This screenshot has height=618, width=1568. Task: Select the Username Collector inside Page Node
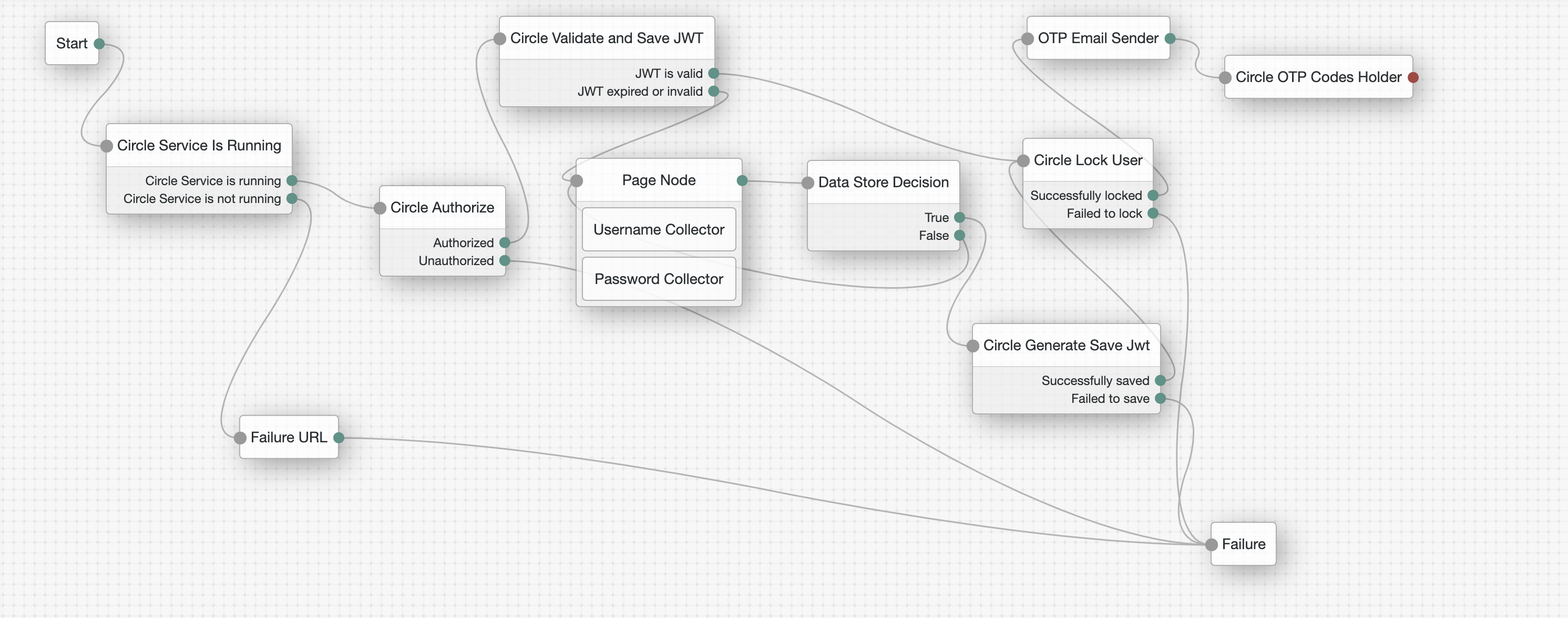(659, 229)
